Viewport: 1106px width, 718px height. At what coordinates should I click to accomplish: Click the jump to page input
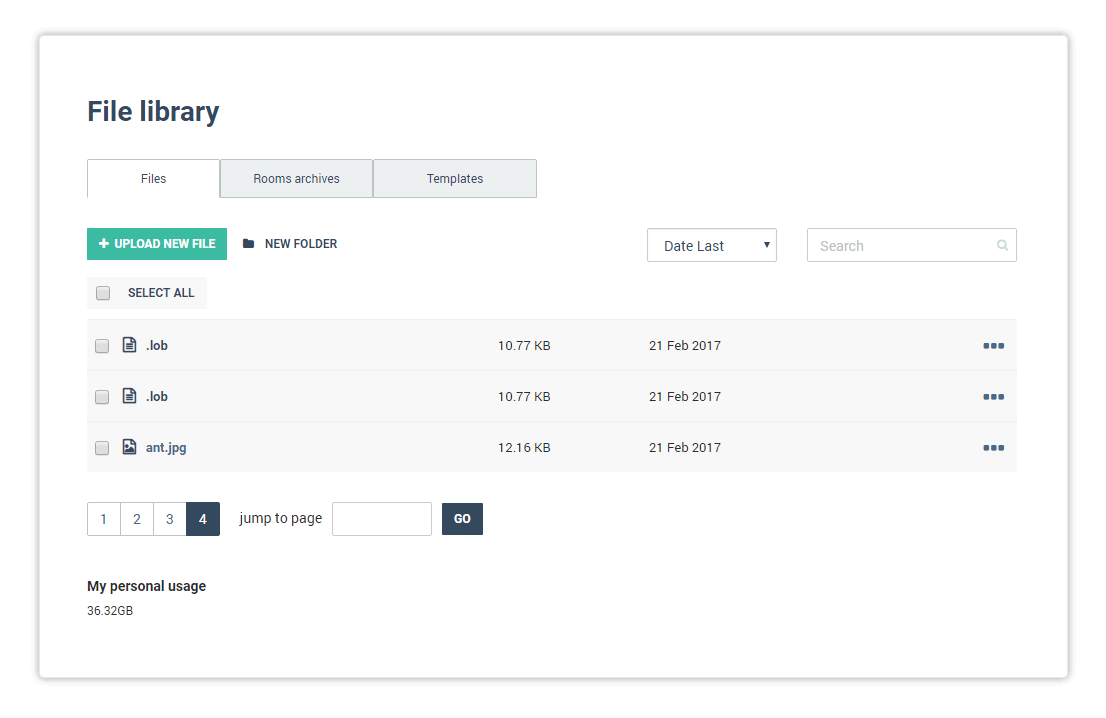pyautogui.click(x=382, y=519)
